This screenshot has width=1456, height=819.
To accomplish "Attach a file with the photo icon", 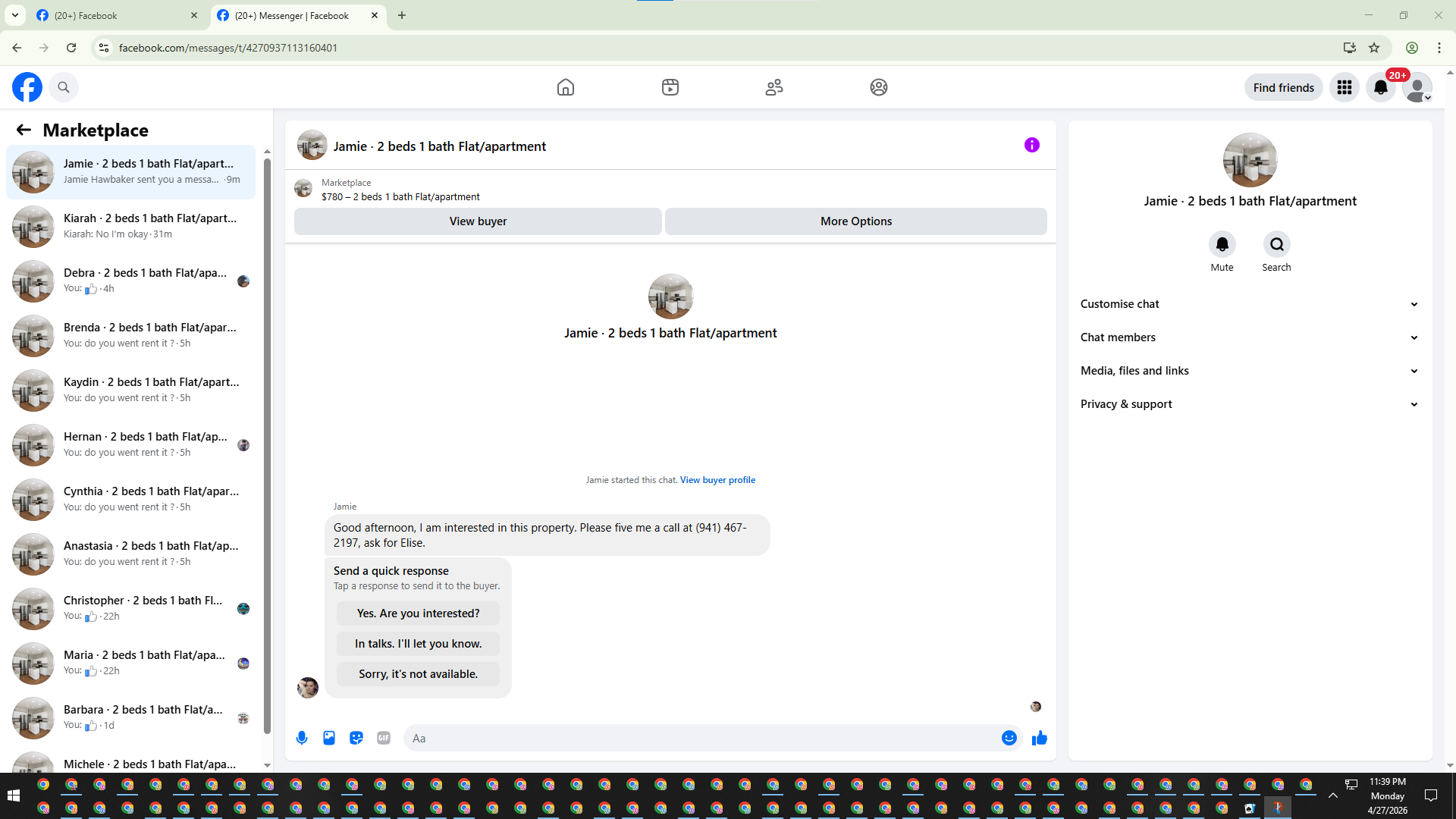I will 329,738.
